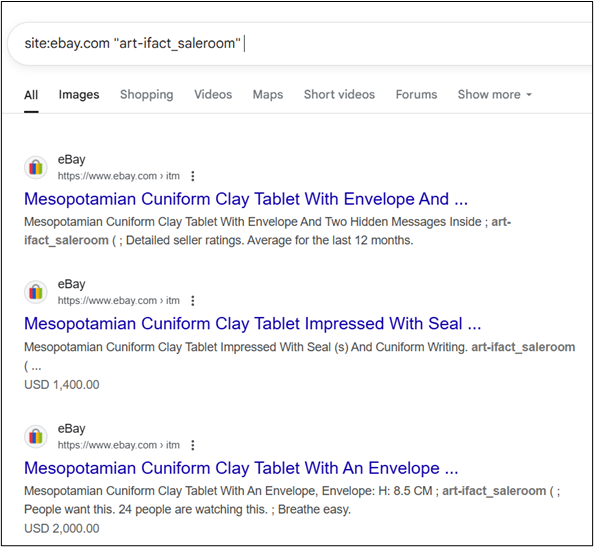Click the price text USD 2,000.00

coord(62,528)
